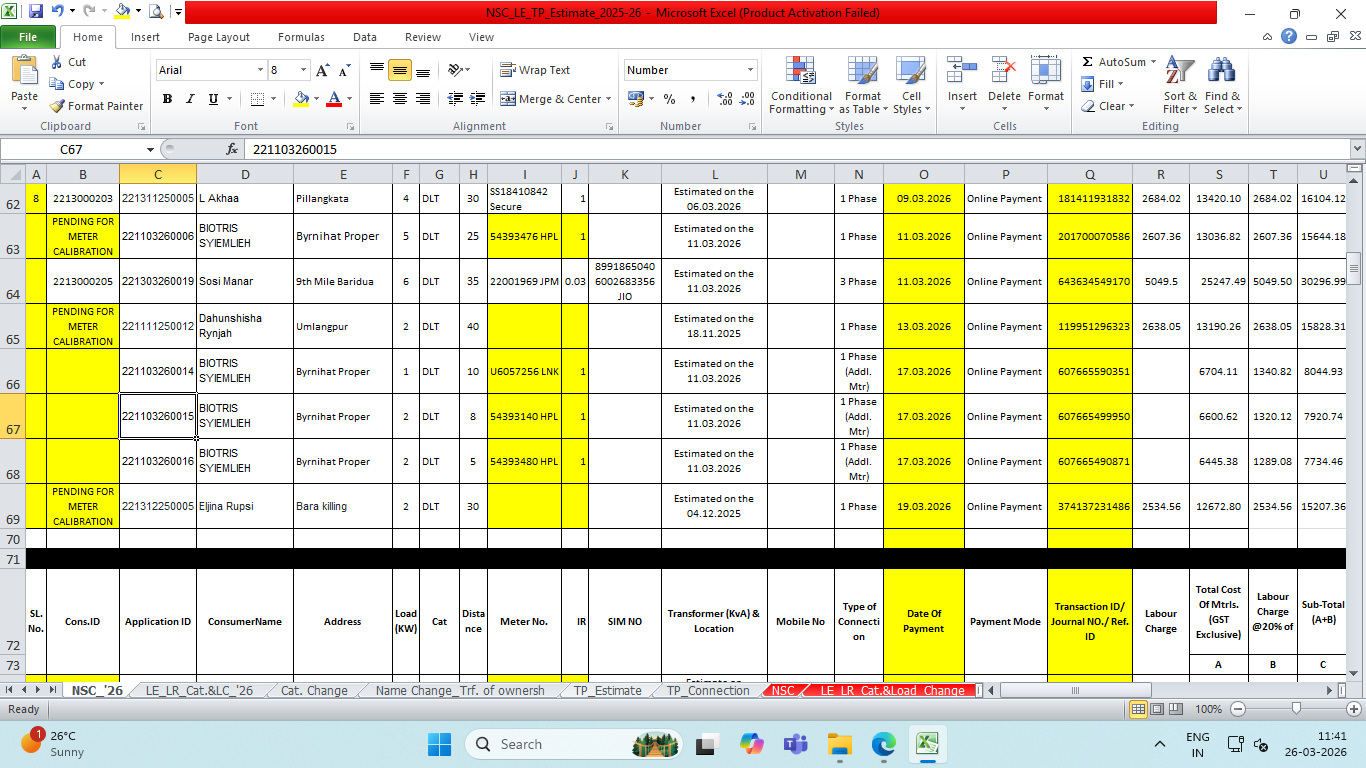Image resolution: width=1366 pixels, height=768 pixels.
Task: Click the Format Painter brush icon
Action: [58, 106]
